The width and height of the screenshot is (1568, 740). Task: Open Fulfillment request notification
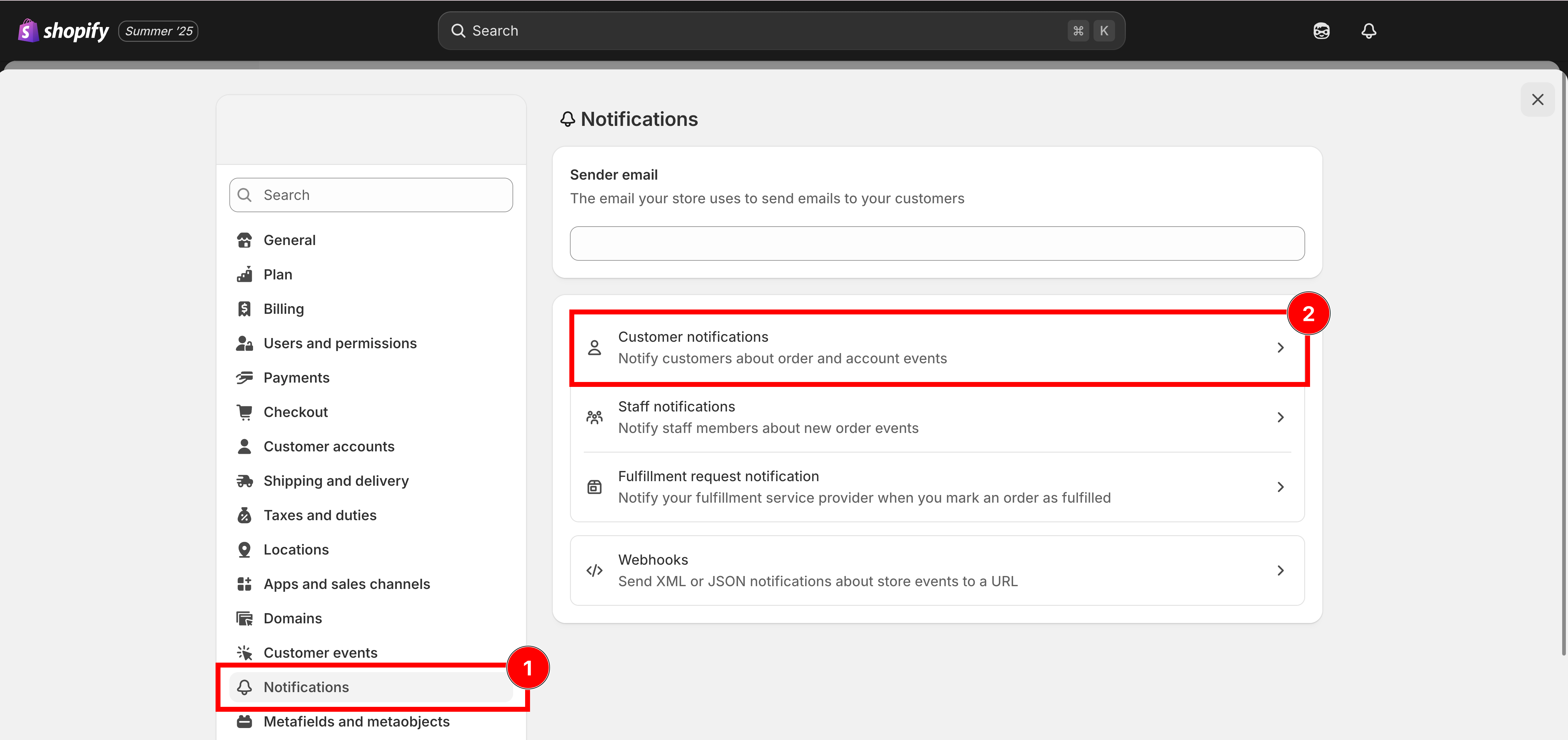937,488
